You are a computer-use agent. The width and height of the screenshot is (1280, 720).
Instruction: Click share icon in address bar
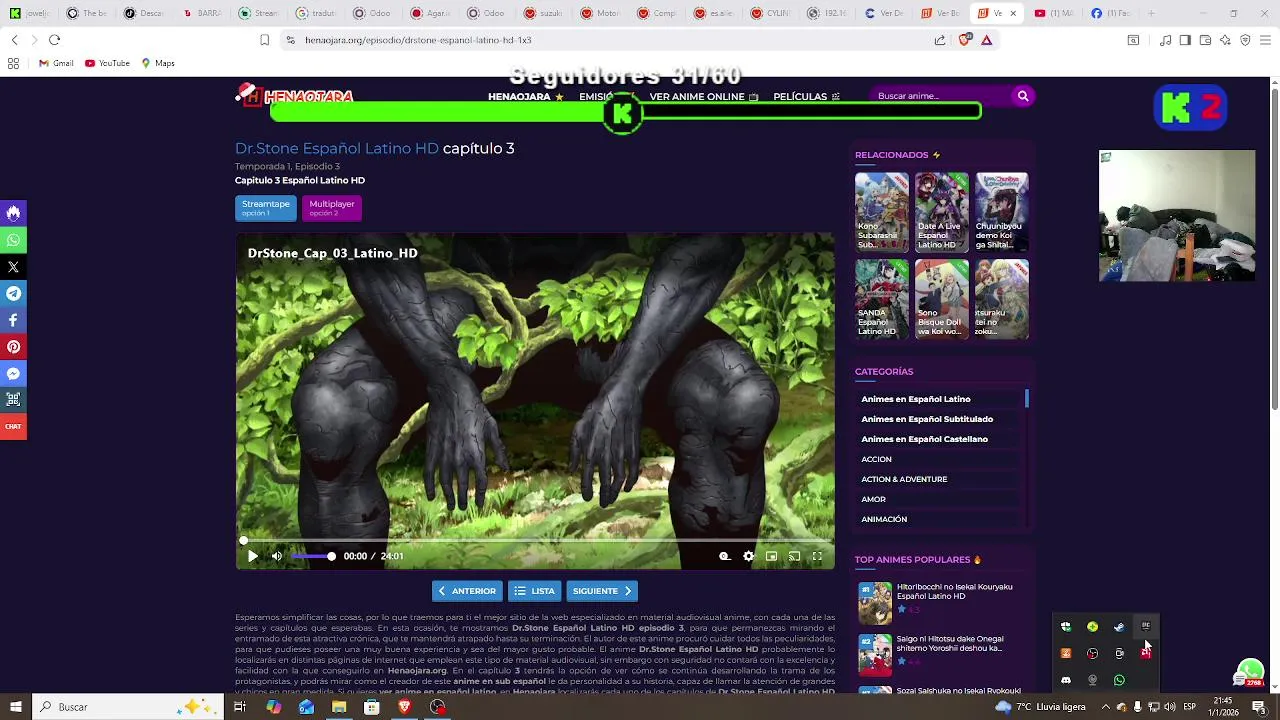click(x=940, y=40)
